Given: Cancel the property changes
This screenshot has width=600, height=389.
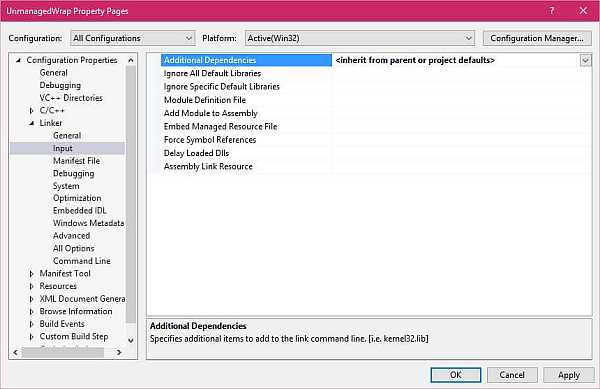Looking at the screenshot, I should point(512,375).
